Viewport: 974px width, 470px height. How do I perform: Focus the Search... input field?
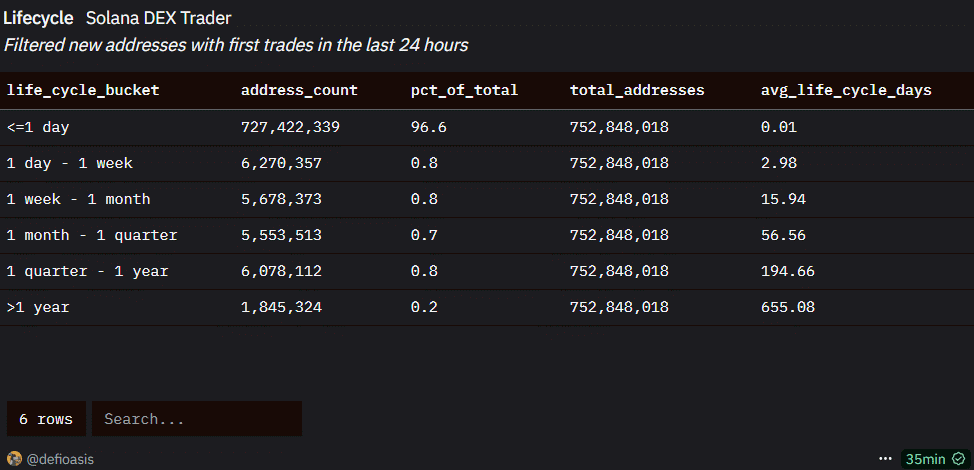click(x=196, y=419)
